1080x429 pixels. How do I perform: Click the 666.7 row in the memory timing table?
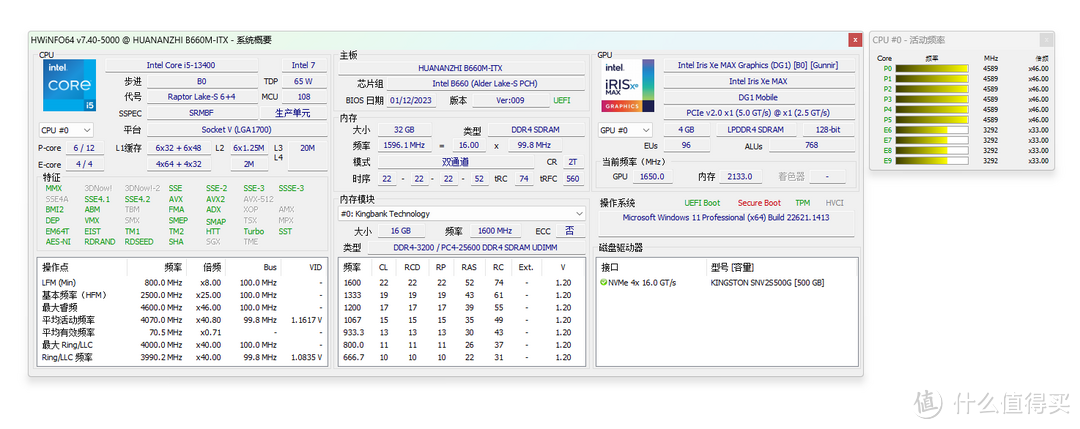tap(459, 357)
